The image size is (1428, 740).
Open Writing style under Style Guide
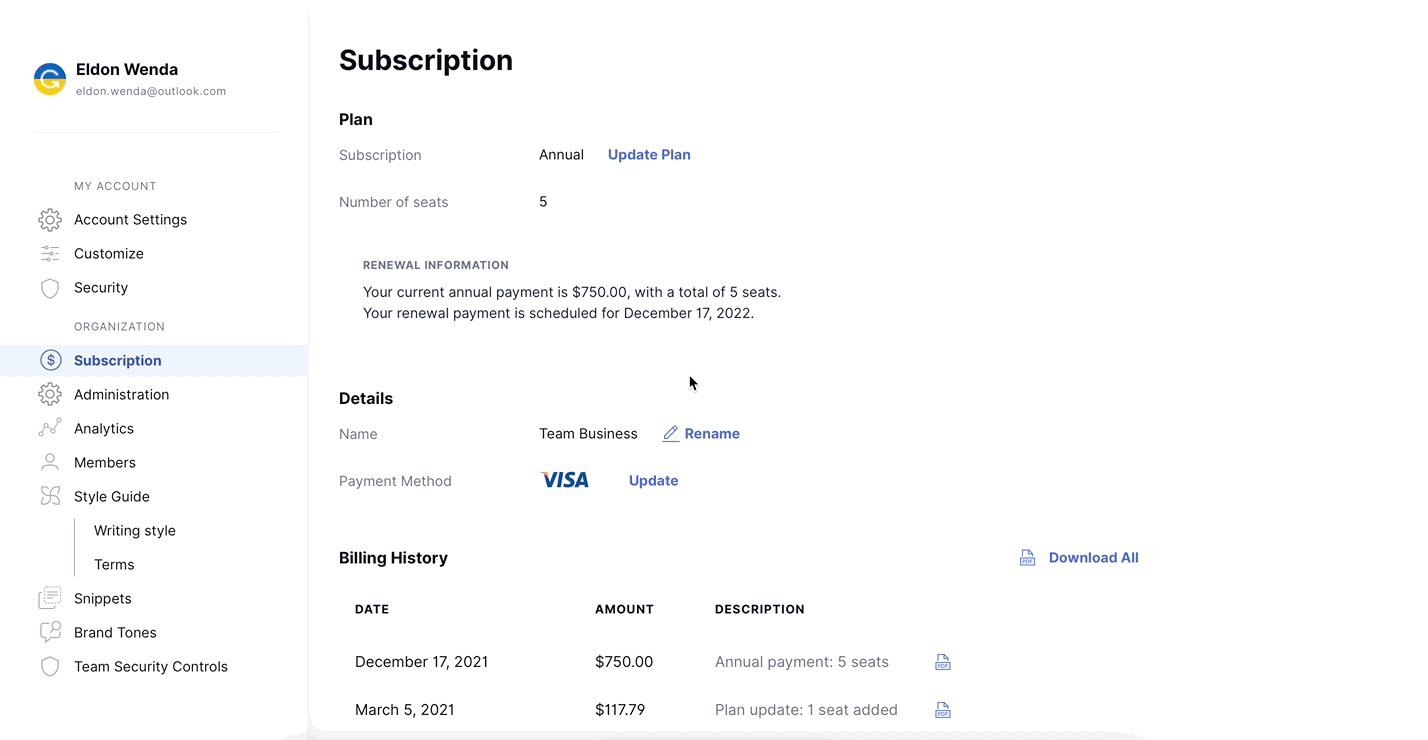[134, 531]
